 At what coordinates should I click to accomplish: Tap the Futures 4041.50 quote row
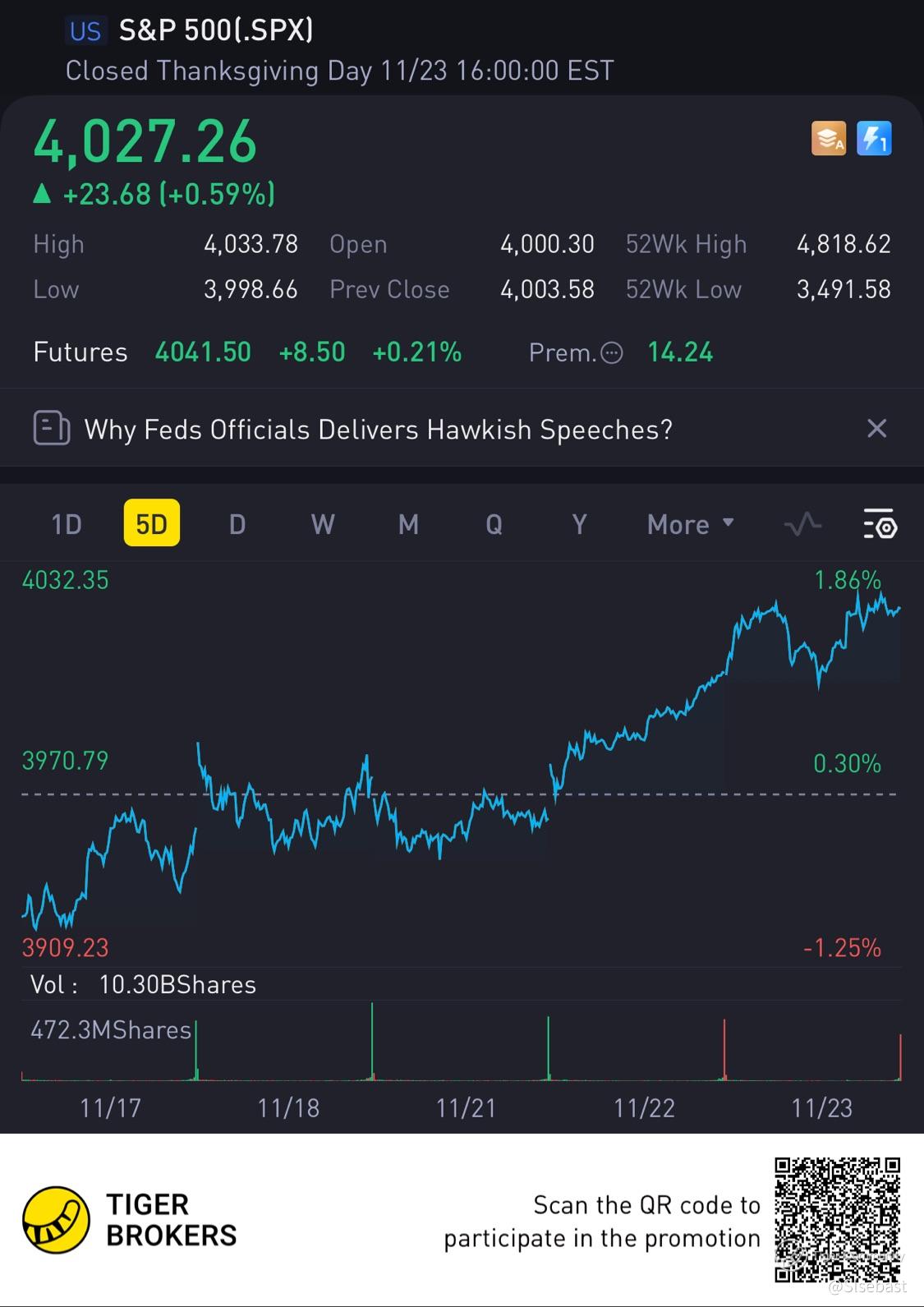click(246, 352)
